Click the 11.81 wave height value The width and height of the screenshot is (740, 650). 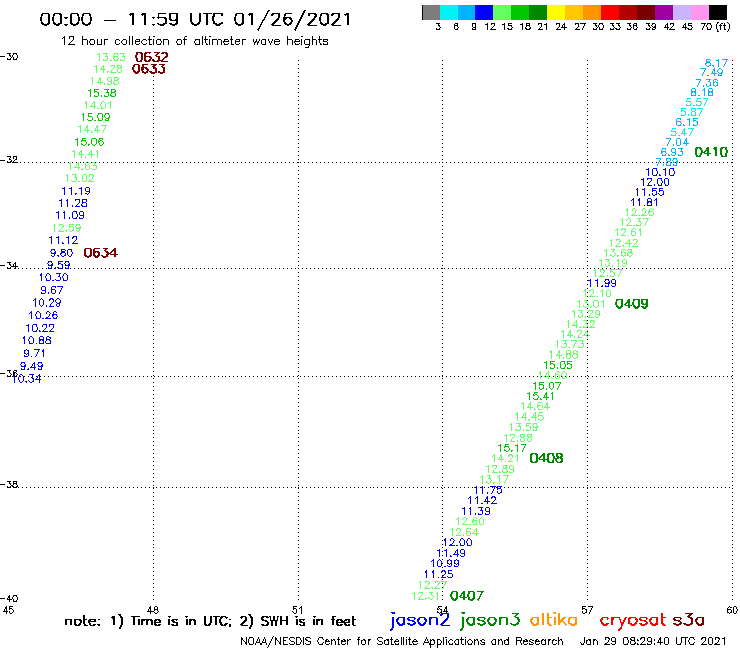tap(644, 202)
